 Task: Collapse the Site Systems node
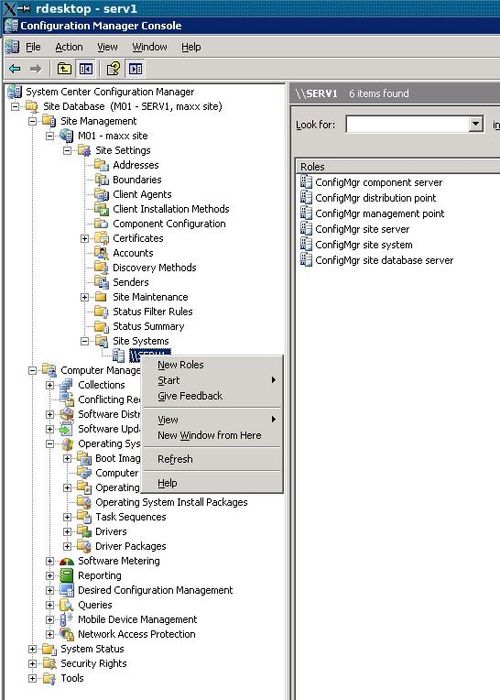click(x=85, y=341)
